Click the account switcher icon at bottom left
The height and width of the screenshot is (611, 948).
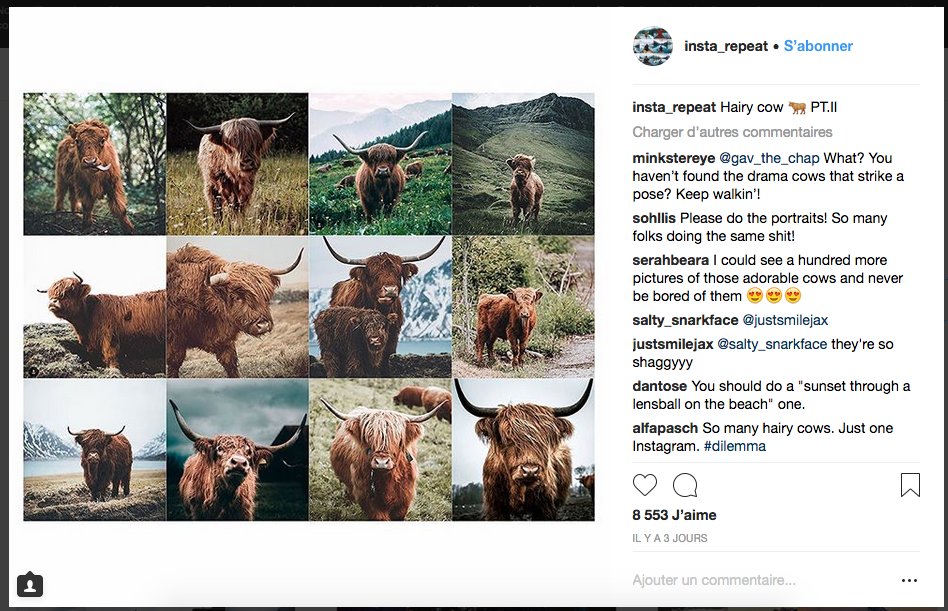click(x=30, y=583)
